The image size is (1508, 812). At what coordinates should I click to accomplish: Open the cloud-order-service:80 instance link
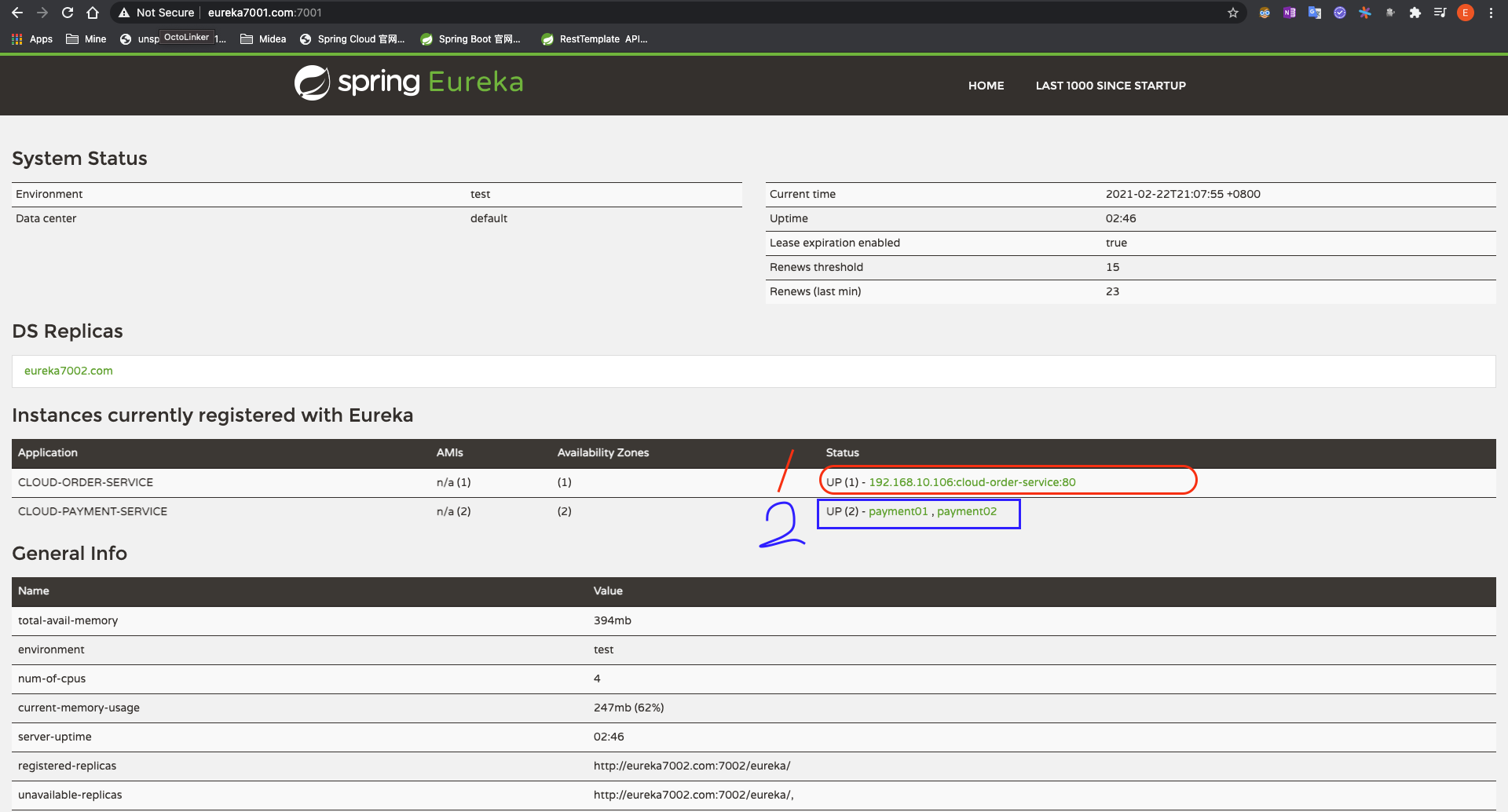pos(972,482)
